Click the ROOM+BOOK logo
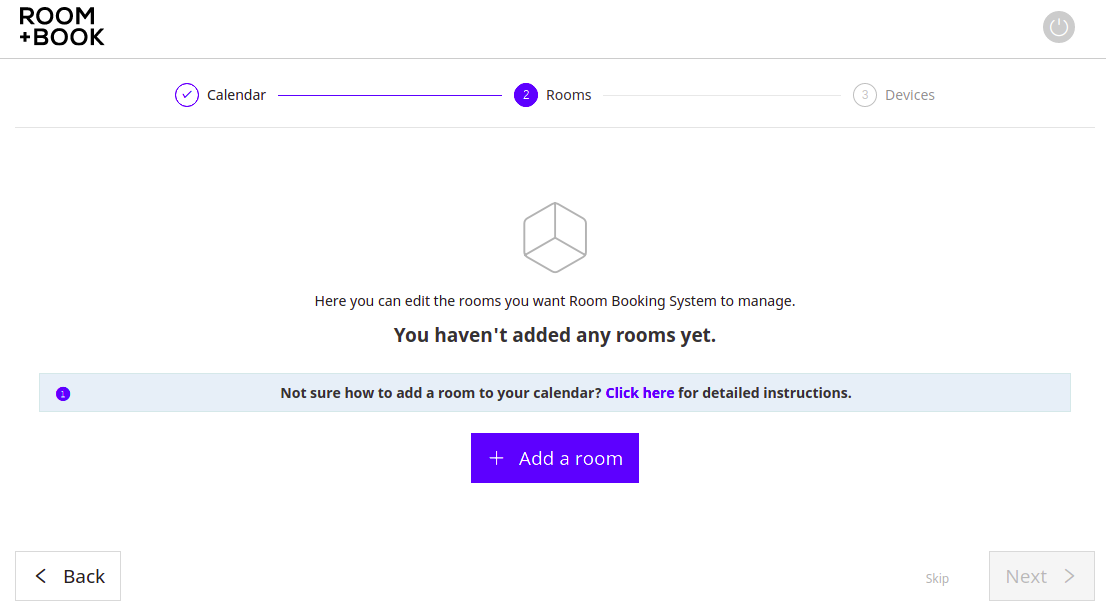The width and height of the screenshot is (1106, 609). pyautogui.click(x=61, y=27)
